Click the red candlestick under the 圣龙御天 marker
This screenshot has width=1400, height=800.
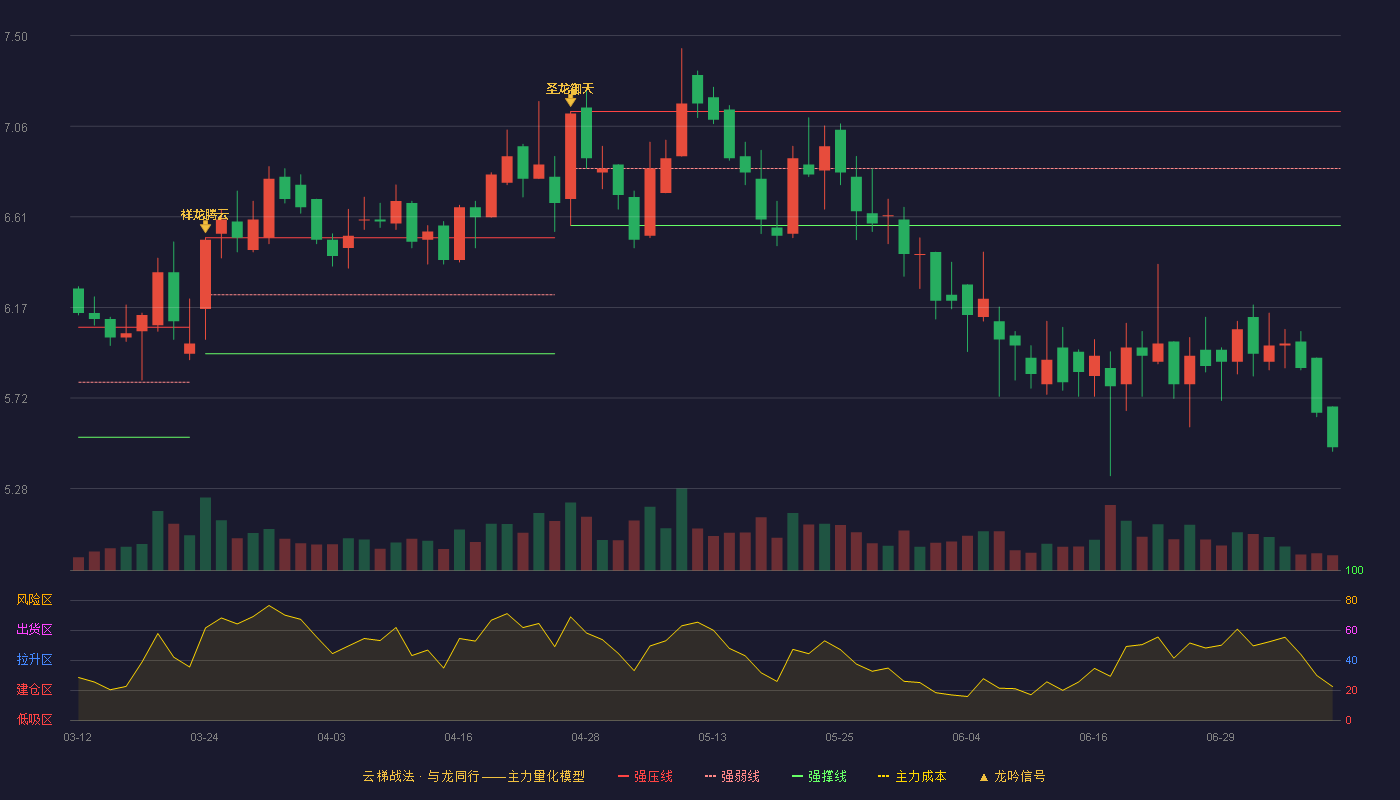click(570, 156)
